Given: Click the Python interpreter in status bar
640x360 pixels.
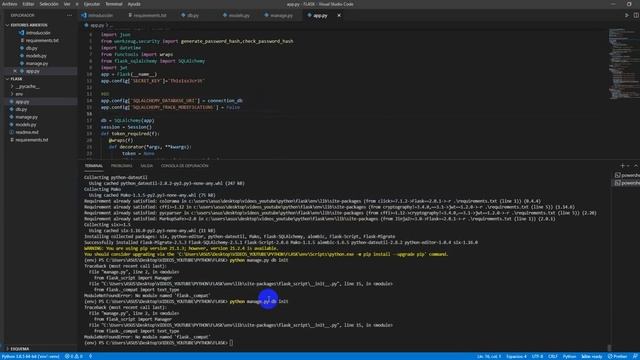Looking at the screenshot, I should 31,356.
